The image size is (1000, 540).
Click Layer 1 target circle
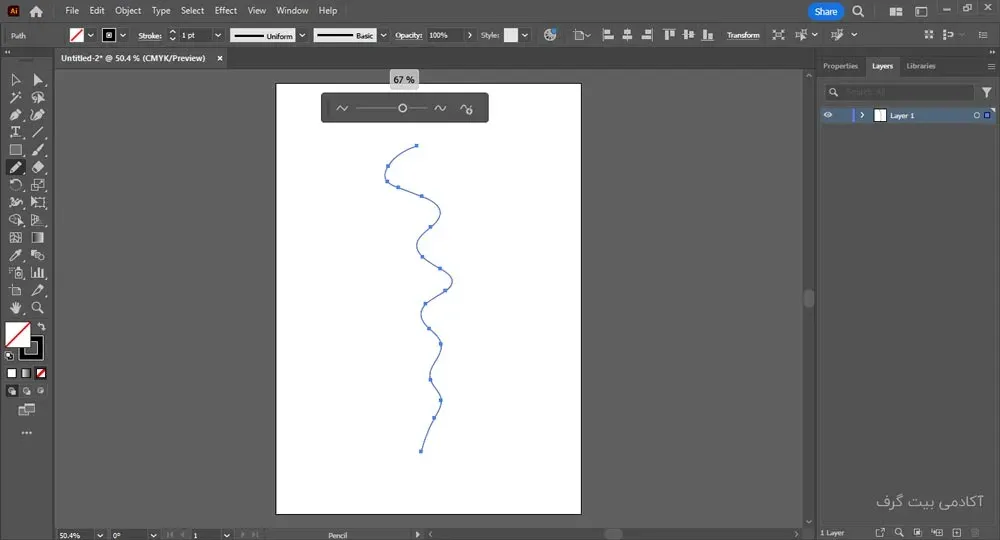point(976,115)
